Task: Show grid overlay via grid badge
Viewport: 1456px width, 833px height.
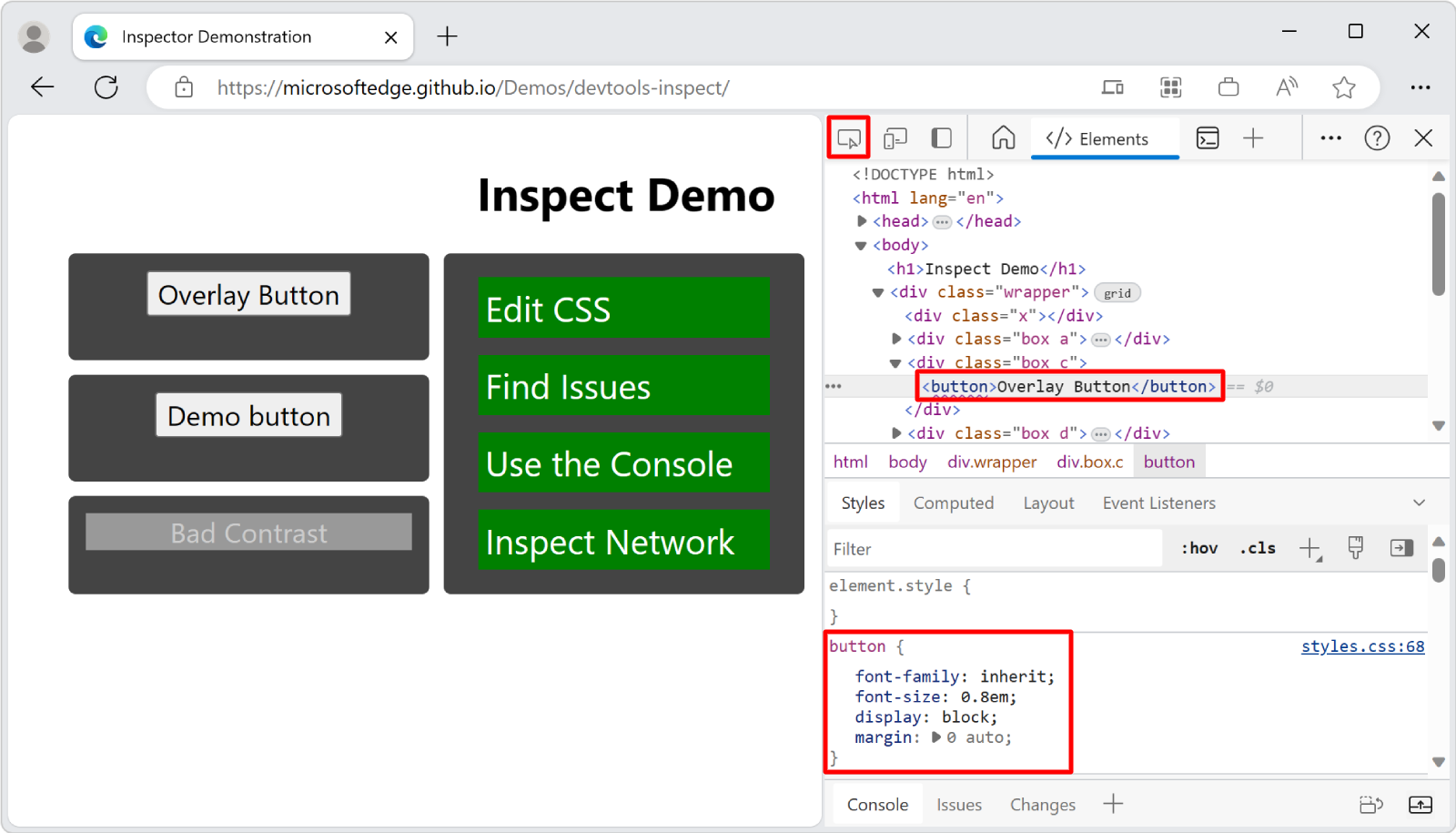Action: (x=1117, y=292)
